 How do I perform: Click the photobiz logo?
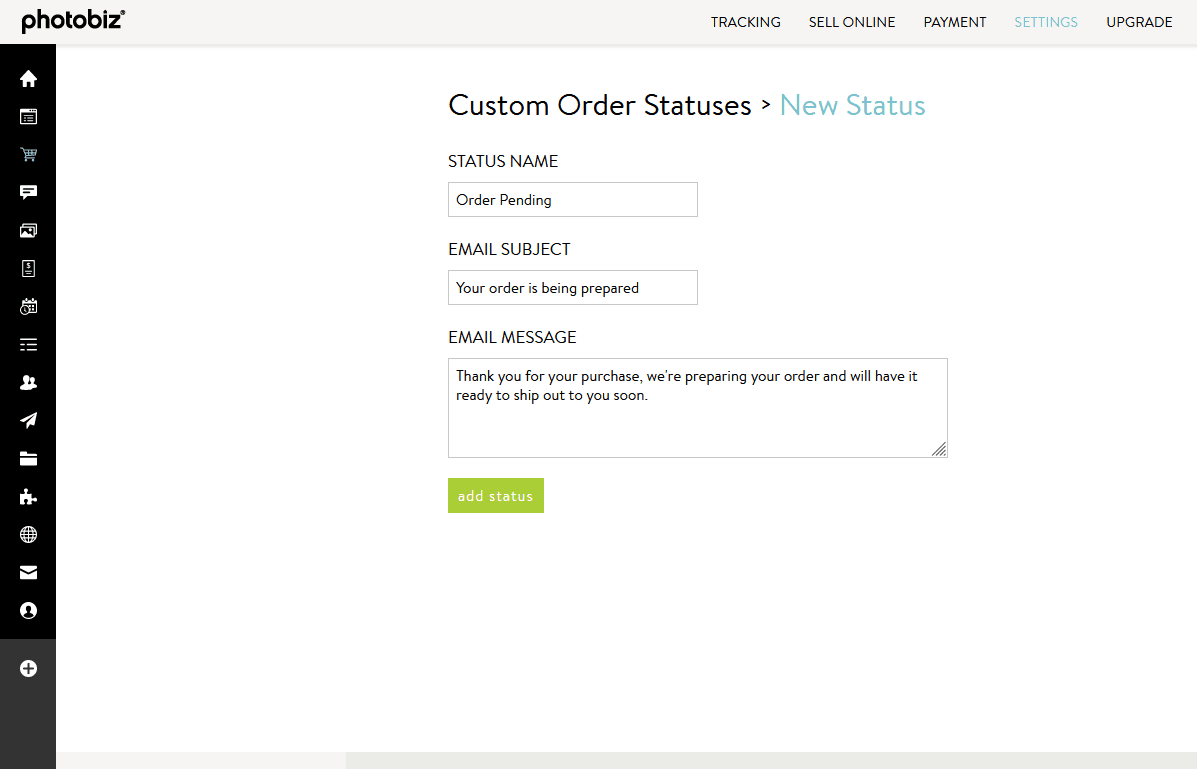coord(73,21)
